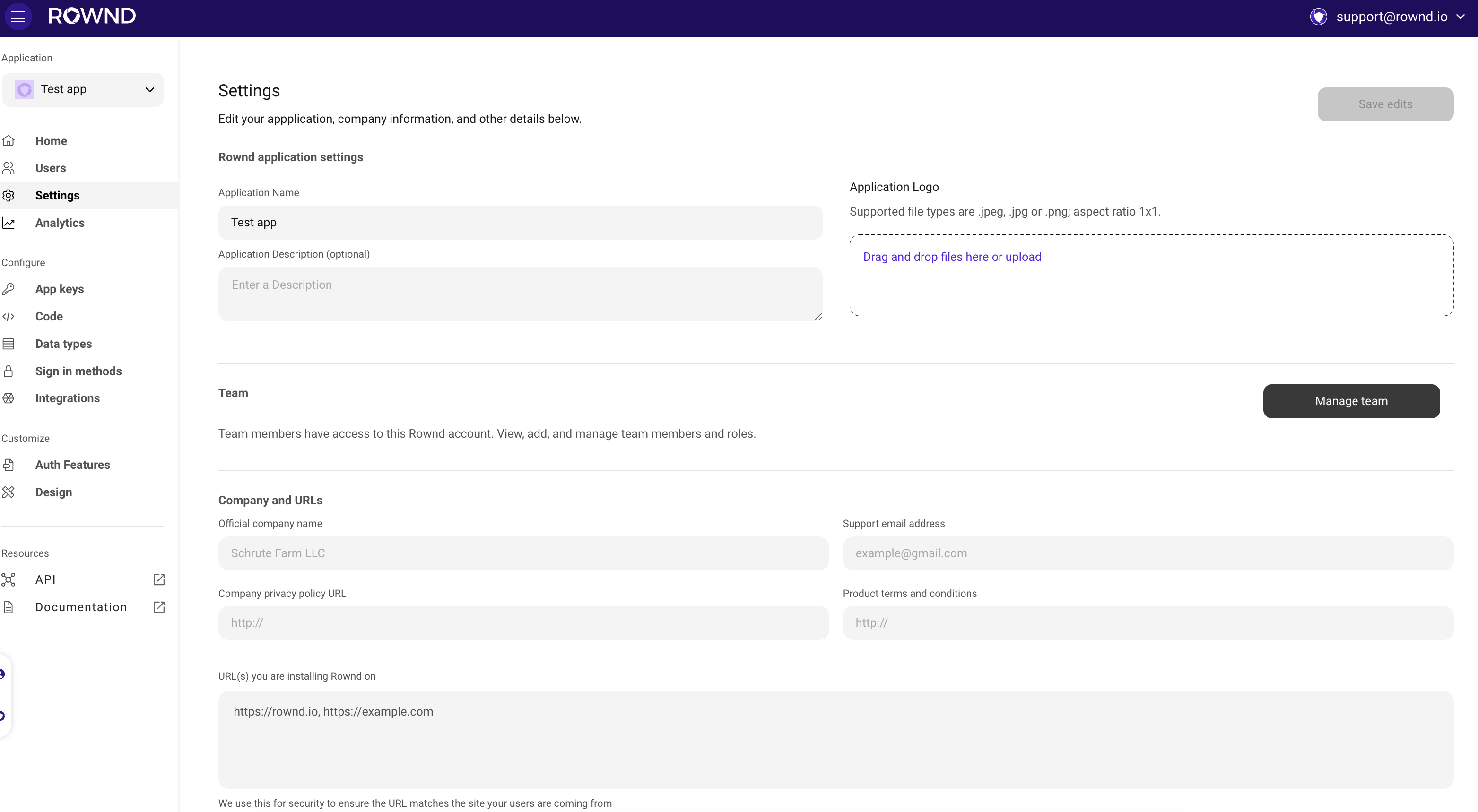This screenshot has width=1478, height=812.
Task: Click the hamburger menu icon
Action: pyautogui.click(x=18, y=16)
